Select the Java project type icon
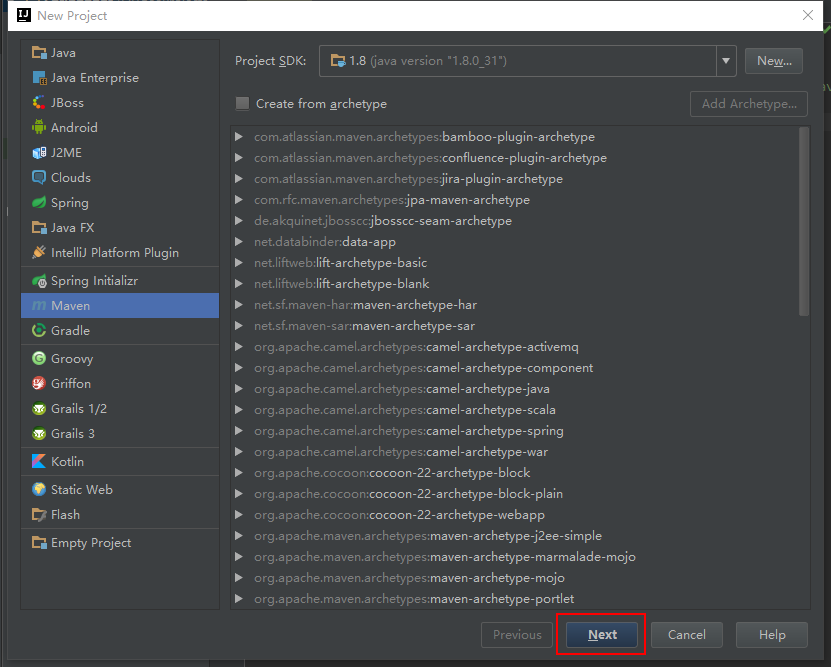831x667 pixels. click(x=39, y=53)
